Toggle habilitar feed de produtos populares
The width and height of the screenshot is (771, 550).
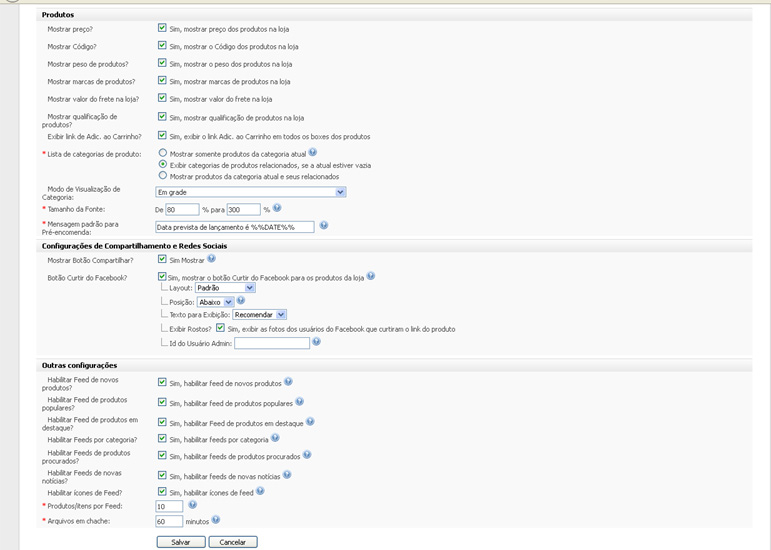tap(162, 402)
